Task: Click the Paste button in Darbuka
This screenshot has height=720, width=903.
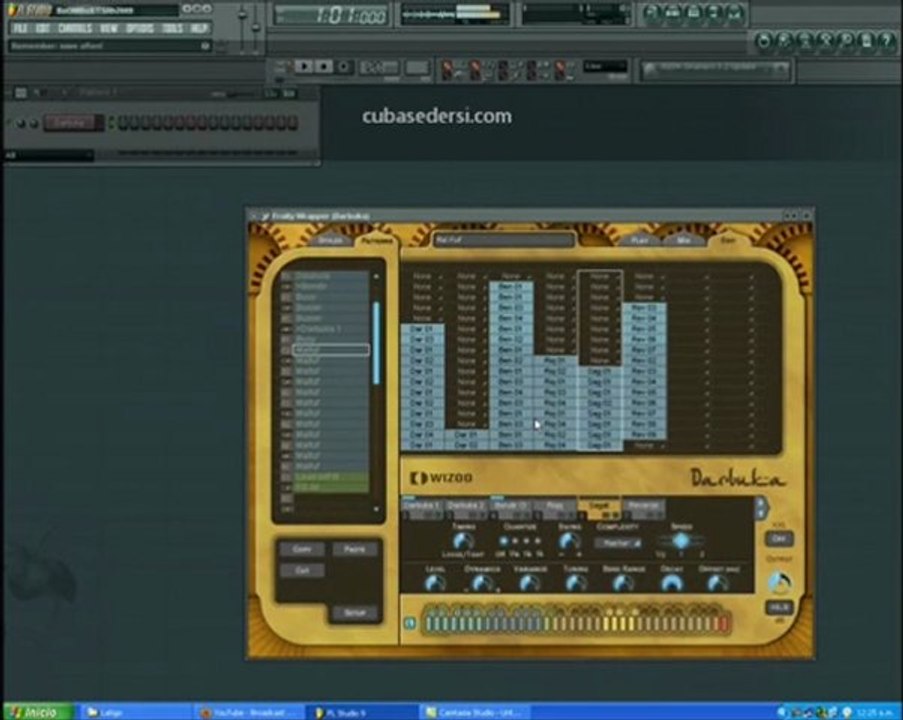Action: click(x=355, y=549)
